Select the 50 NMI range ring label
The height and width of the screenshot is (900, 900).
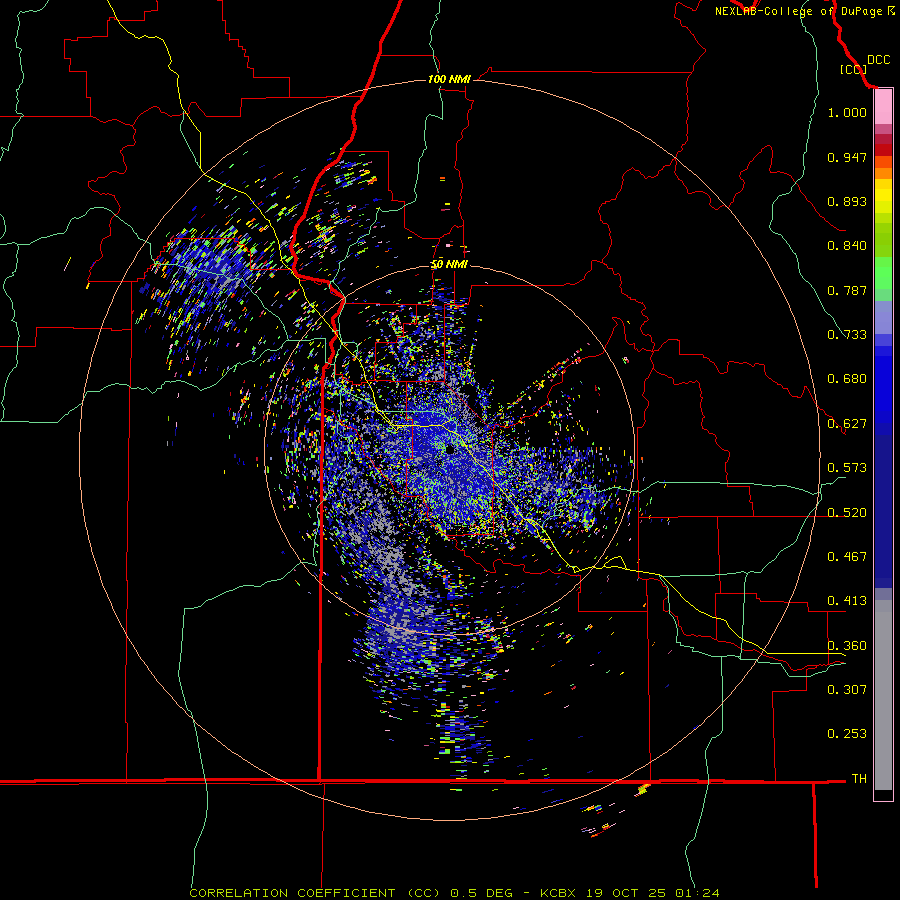pos(449,264)
